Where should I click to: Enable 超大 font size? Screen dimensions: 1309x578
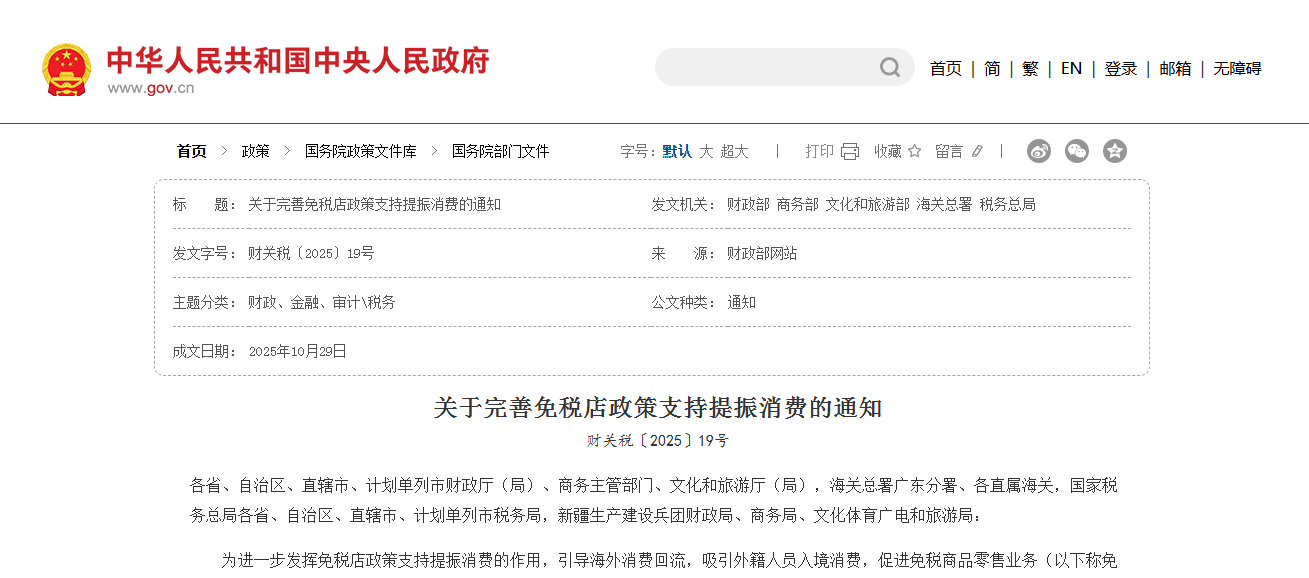click(x=733, y=151)
